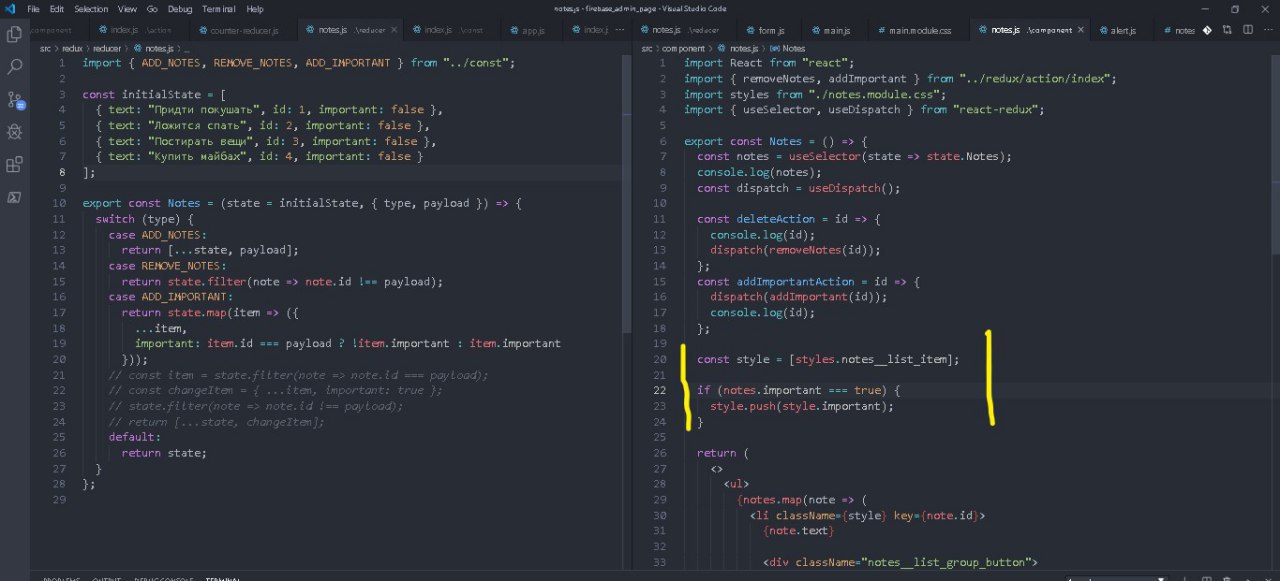Close the active notes.js .\reducer tab
The image size is (1280, 581).
(396, 30)
